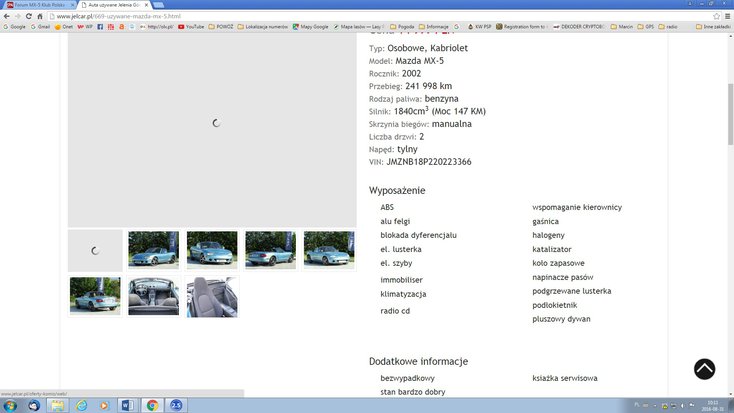The image size is (734, 413).
Task: Bookmark this page with the star icon
Action: tap(716, 16)
